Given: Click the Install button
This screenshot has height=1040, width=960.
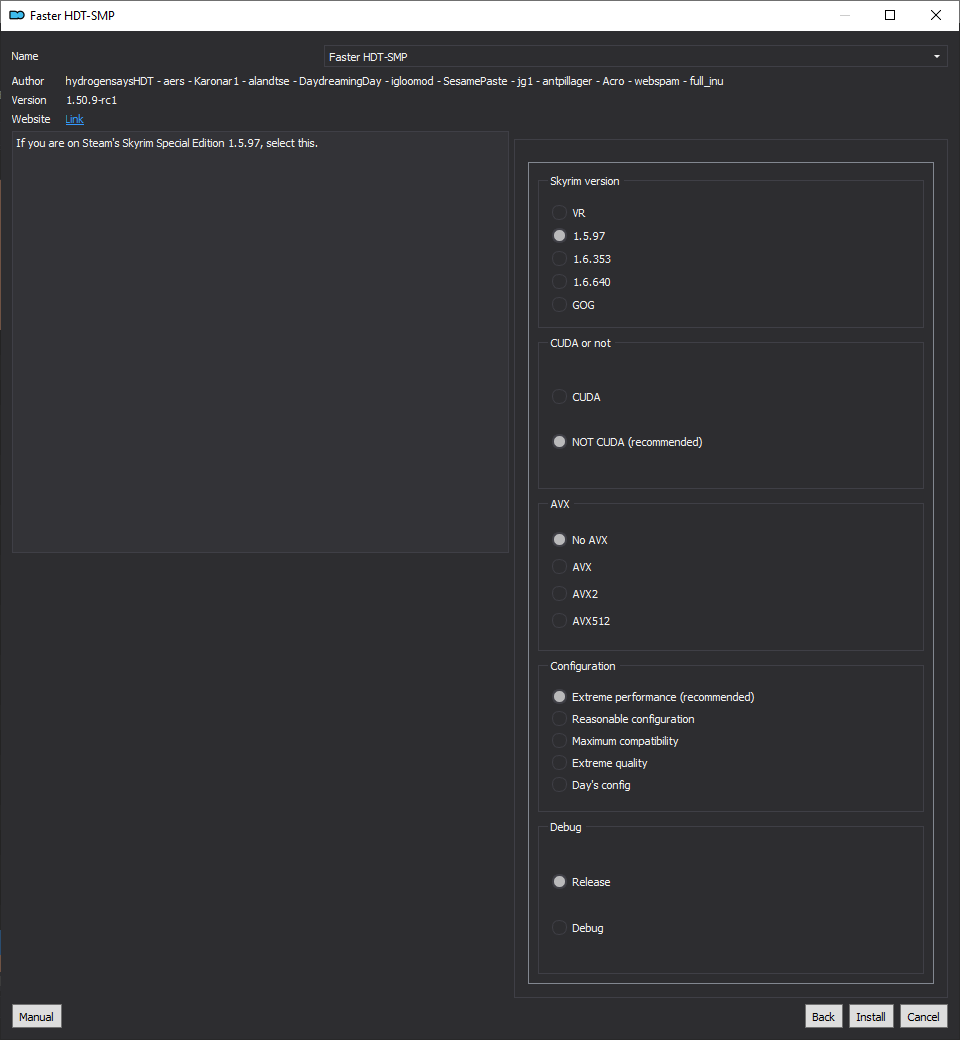Looking at the screenshot, I should (870, 1017).
